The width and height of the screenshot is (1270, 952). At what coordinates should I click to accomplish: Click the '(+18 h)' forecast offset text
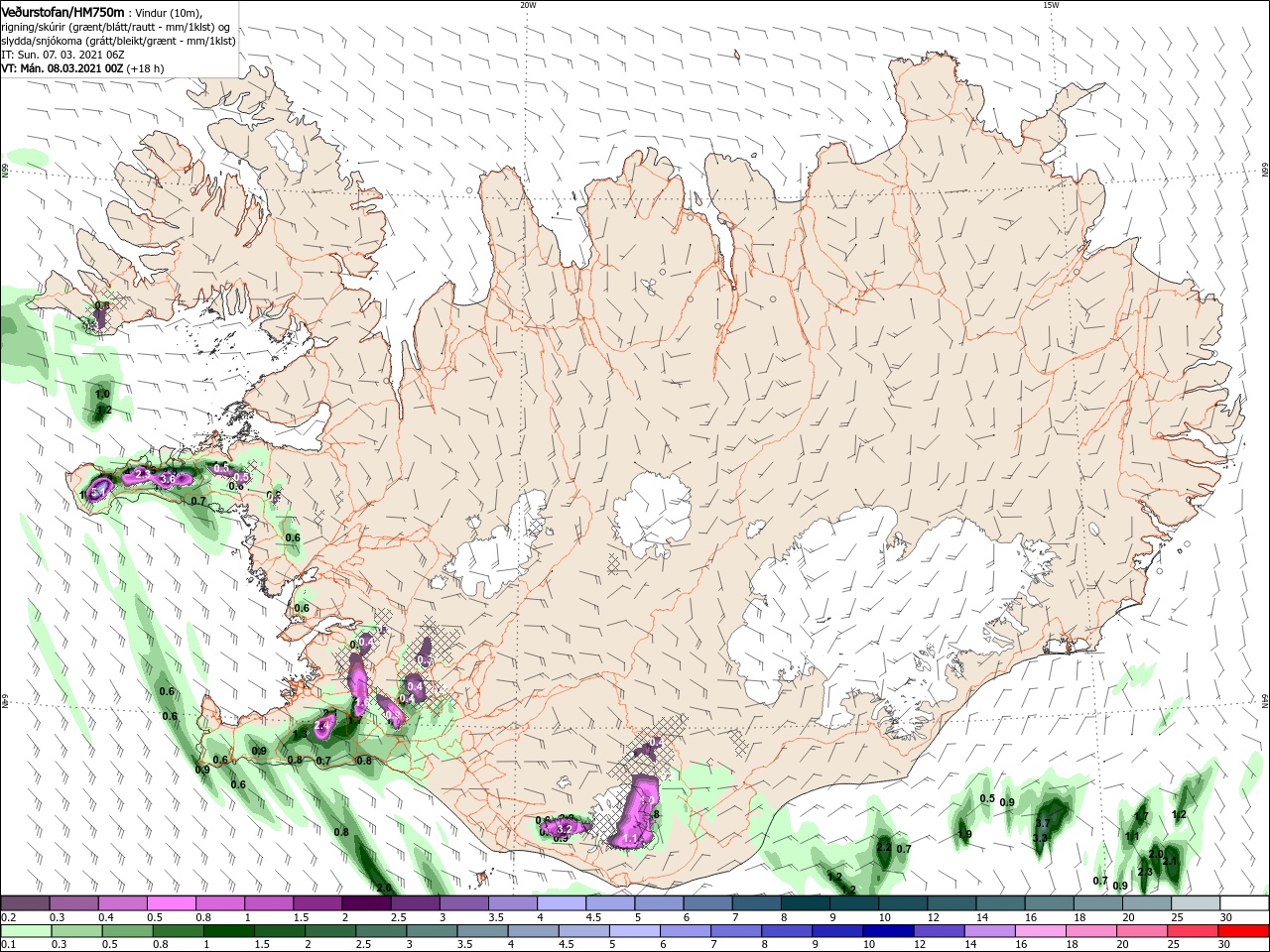(x=146, y=68)
